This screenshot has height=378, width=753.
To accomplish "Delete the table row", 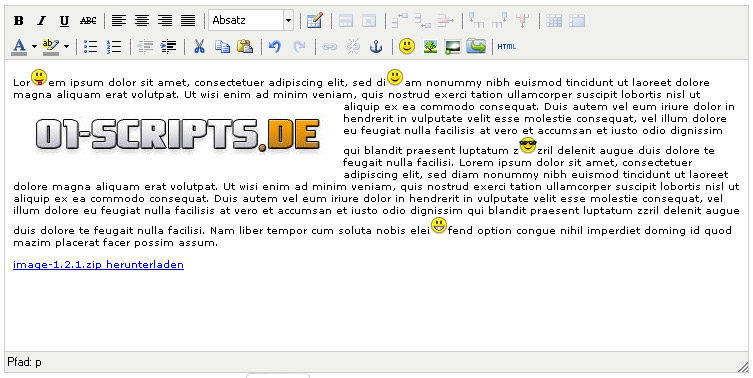I will [x=446, y=21].
